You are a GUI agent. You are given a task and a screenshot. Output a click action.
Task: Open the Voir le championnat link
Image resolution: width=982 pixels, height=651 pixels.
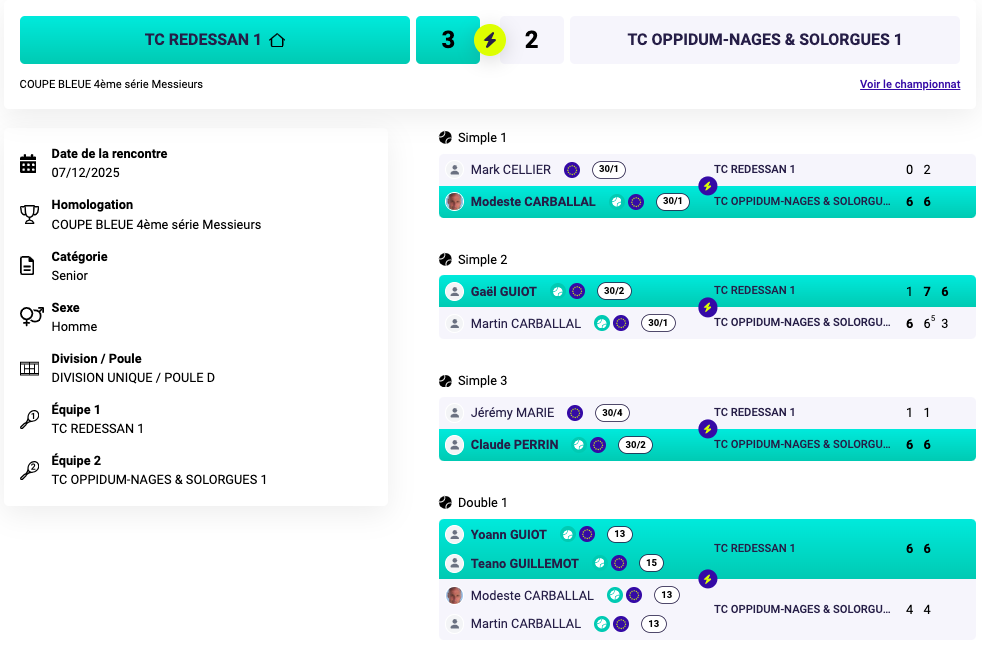pyautogui.click(x=909, y=85)
